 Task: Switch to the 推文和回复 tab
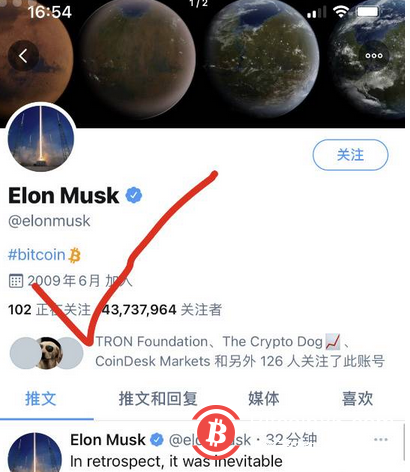pos(158,399)
